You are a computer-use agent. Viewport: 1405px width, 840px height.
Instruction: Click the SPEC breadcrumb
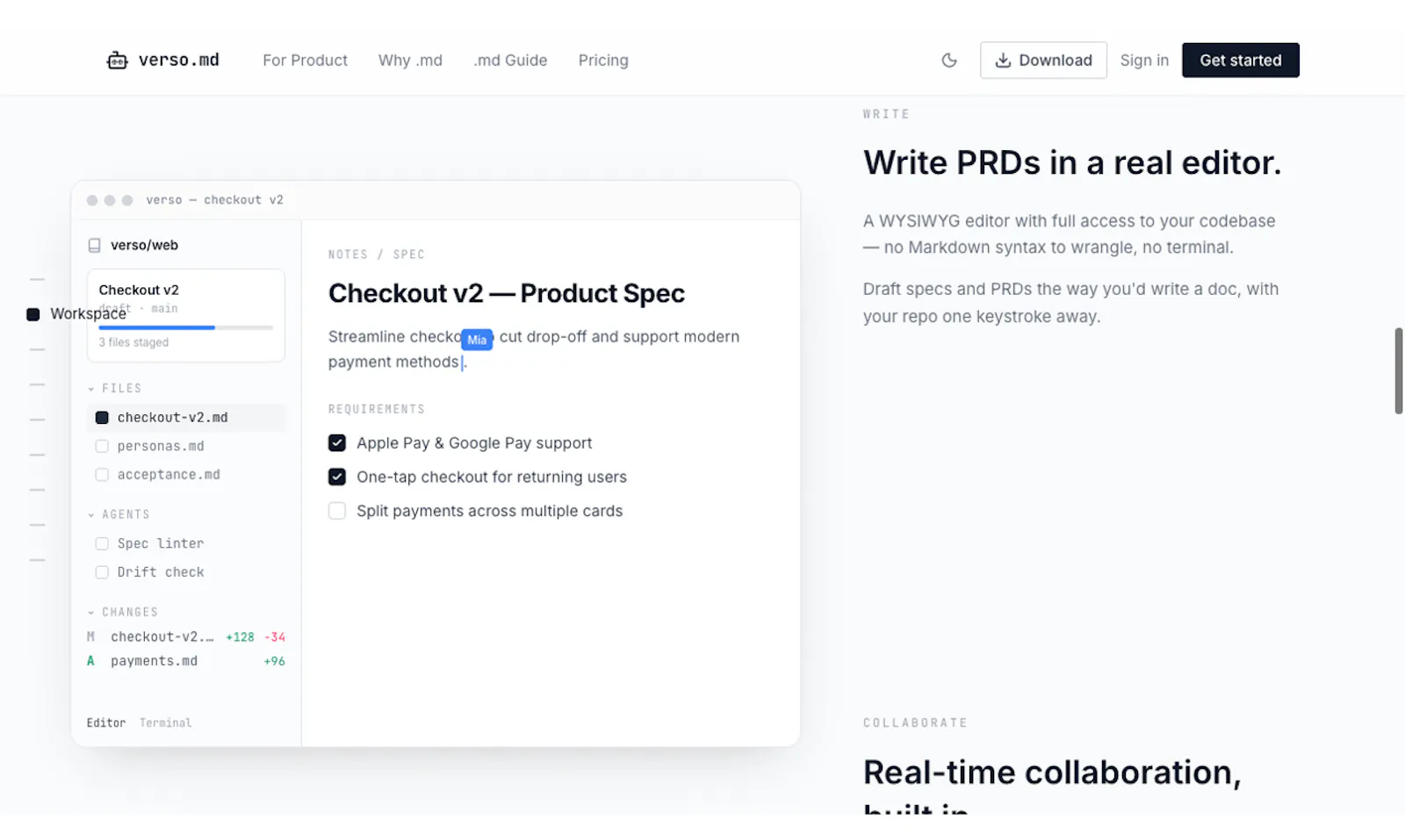click(408, 255)
